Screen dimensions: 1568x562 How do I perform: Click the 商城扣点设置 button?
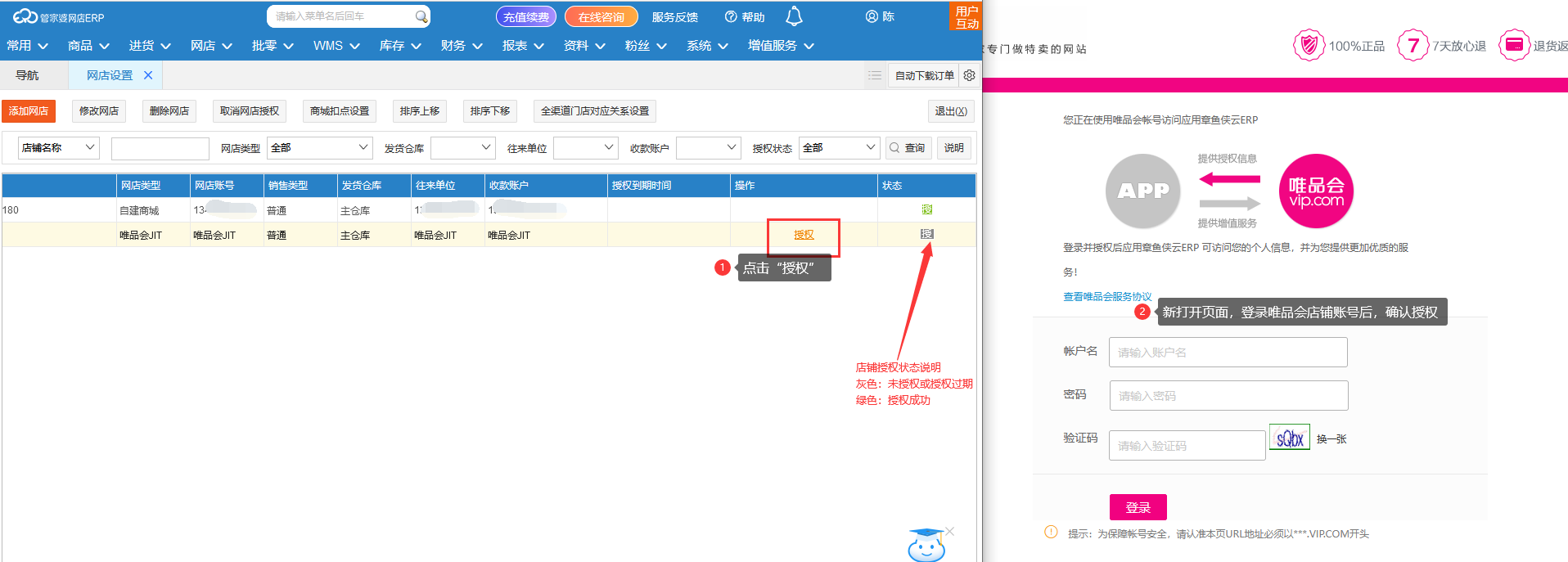[x=340, y=111]
